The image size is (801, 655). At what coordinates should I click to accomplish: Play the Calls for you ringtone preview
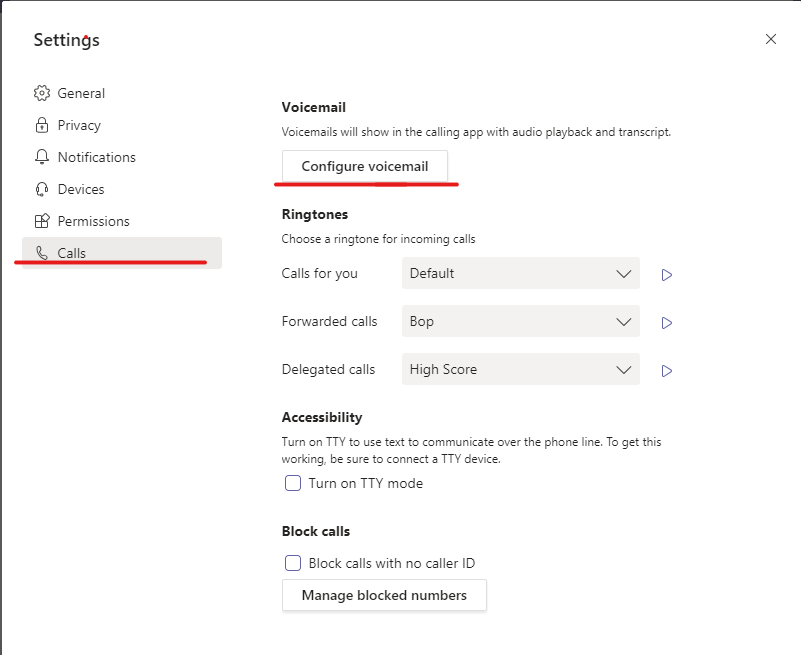pos(666,275)
